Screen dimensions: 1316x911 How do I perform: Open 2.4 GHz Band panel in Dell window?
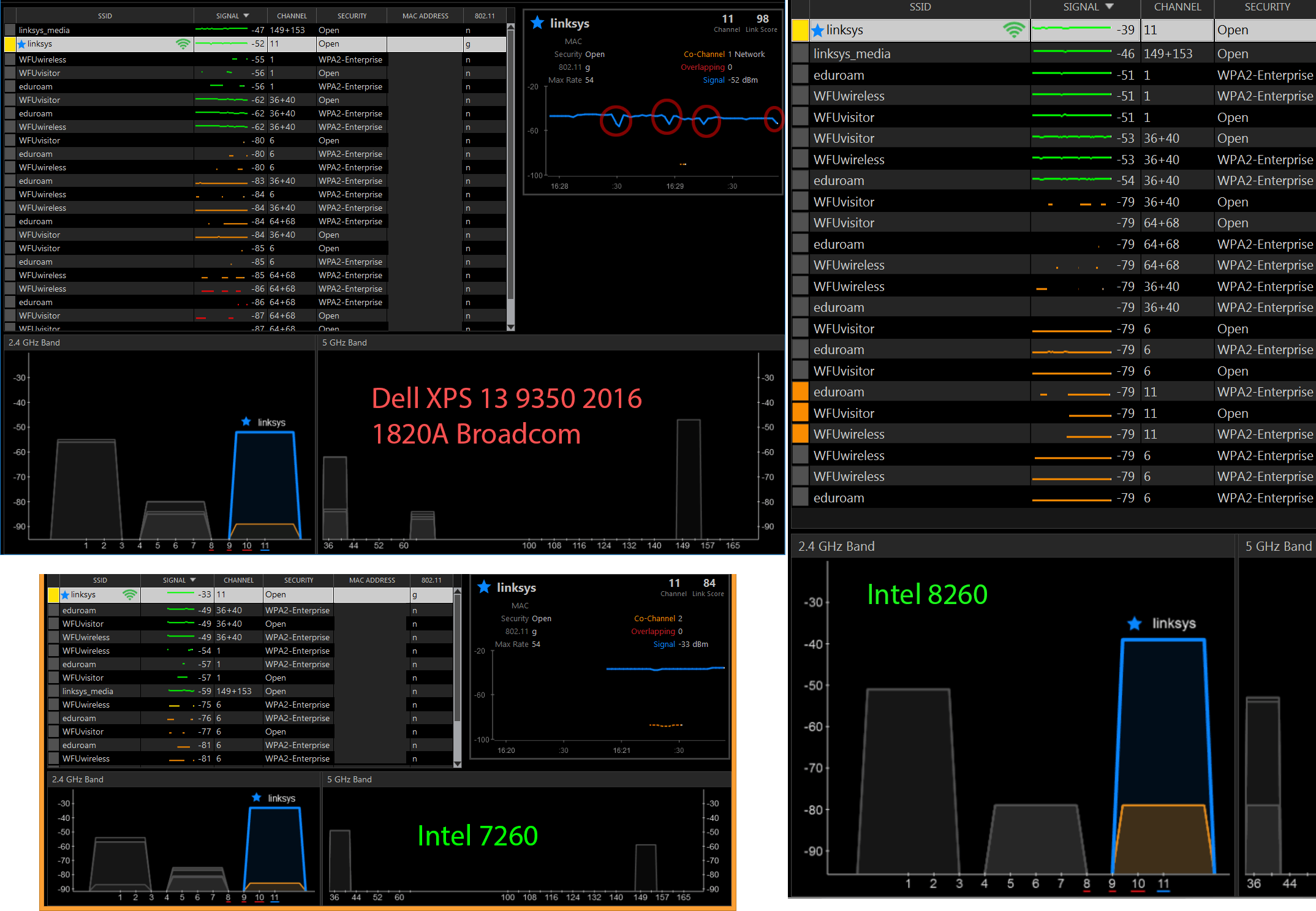click(x=34, y=342)
